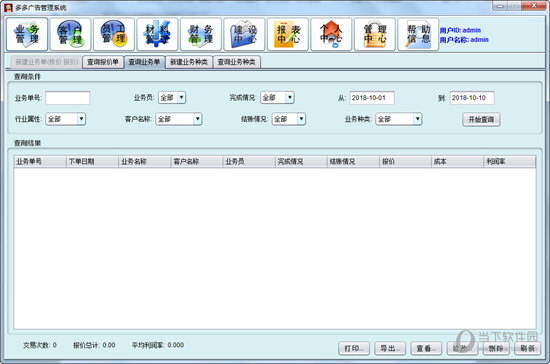Click the start date field 2018-10-01

coord(372,98)
